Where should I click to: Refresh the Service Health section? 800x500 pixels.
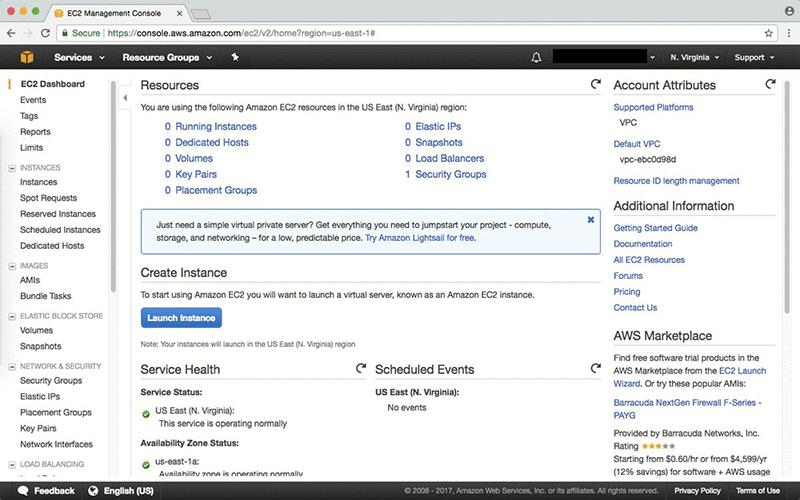(361, 368)
